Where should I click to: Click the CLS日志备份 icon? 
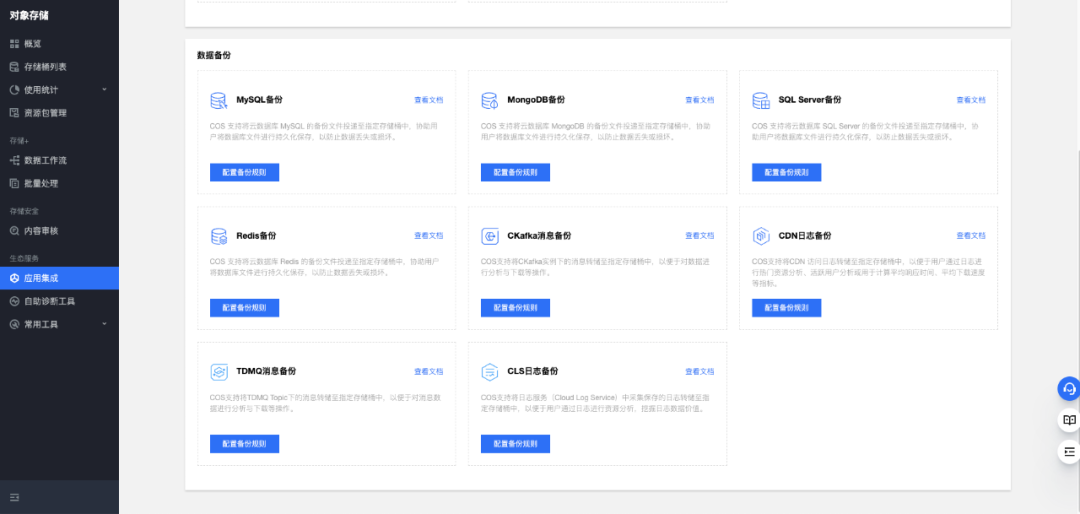[490, 372]
